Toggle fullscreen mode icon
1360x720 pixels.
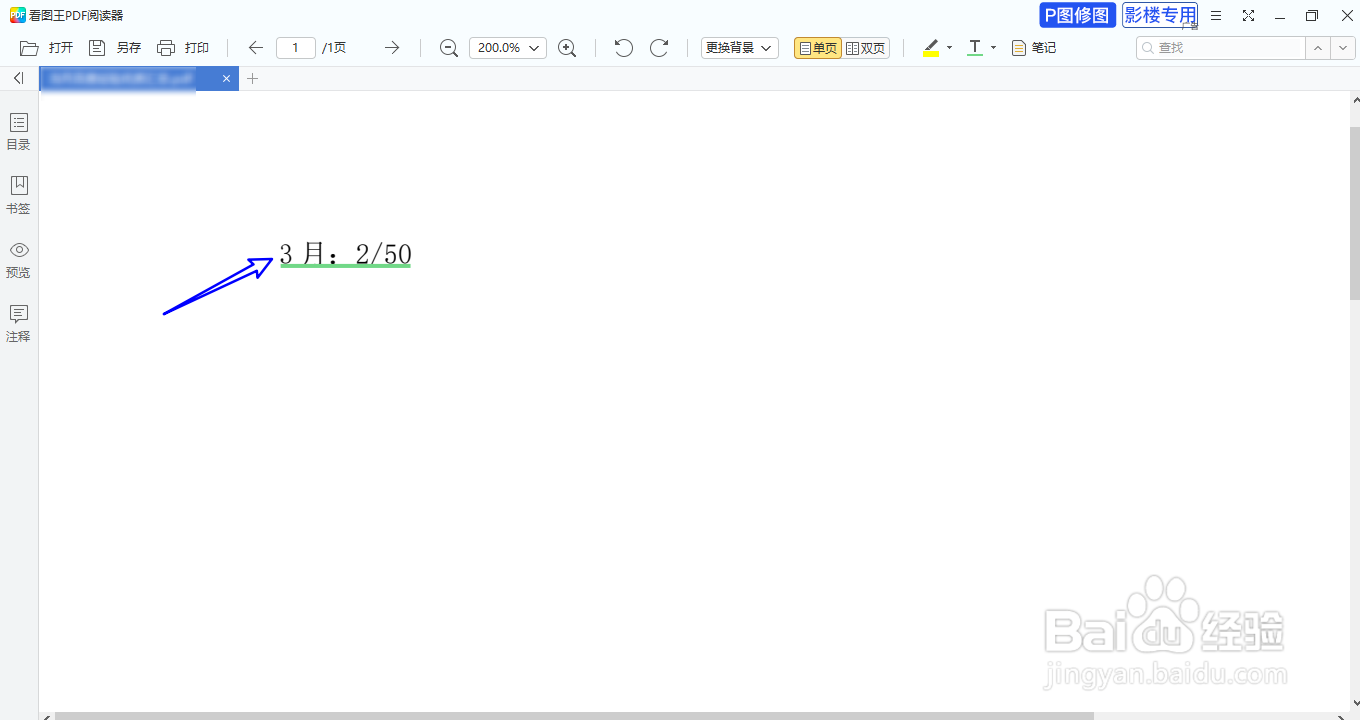1248,15
